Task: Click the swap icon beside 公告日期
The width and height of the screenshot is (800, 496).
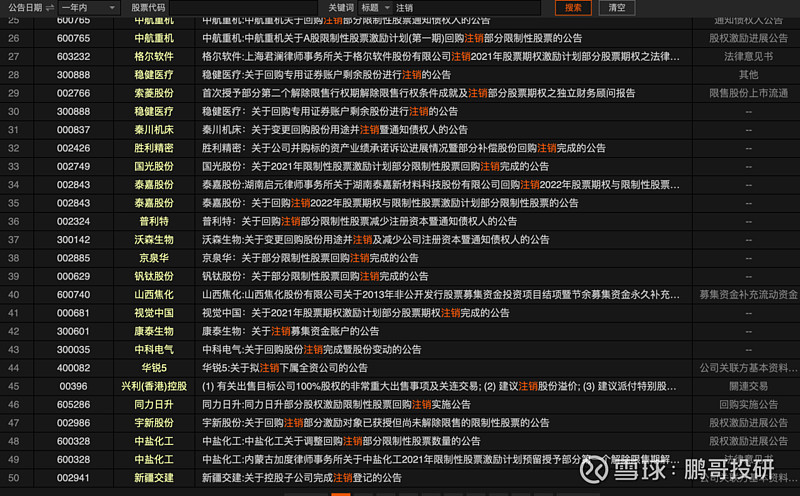Action: tap(49, 8)
